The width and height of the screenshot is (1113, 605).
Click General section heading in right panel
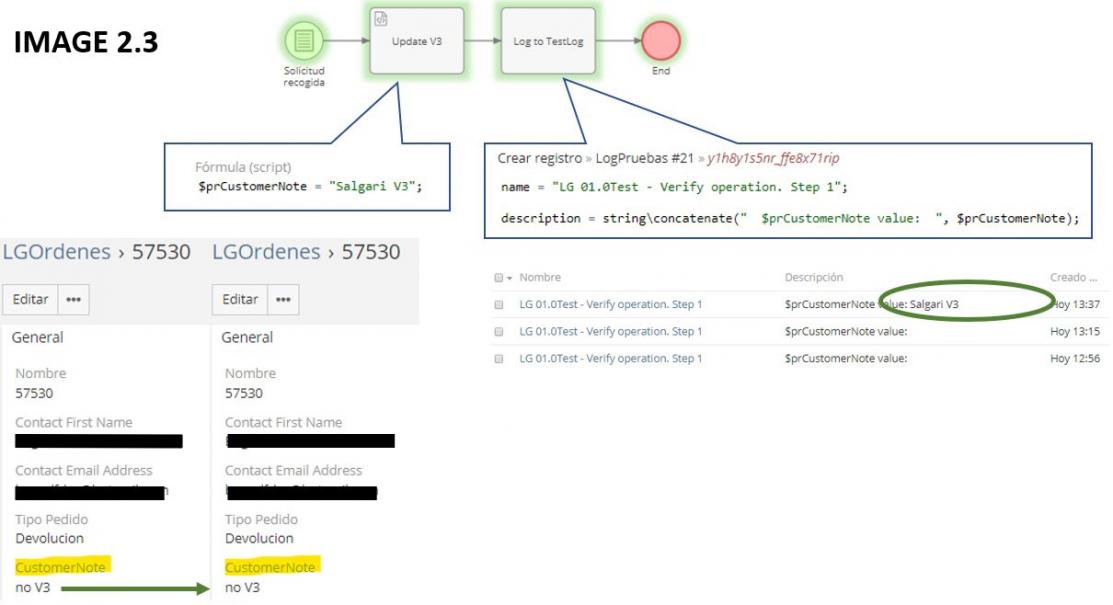[247, 337]
